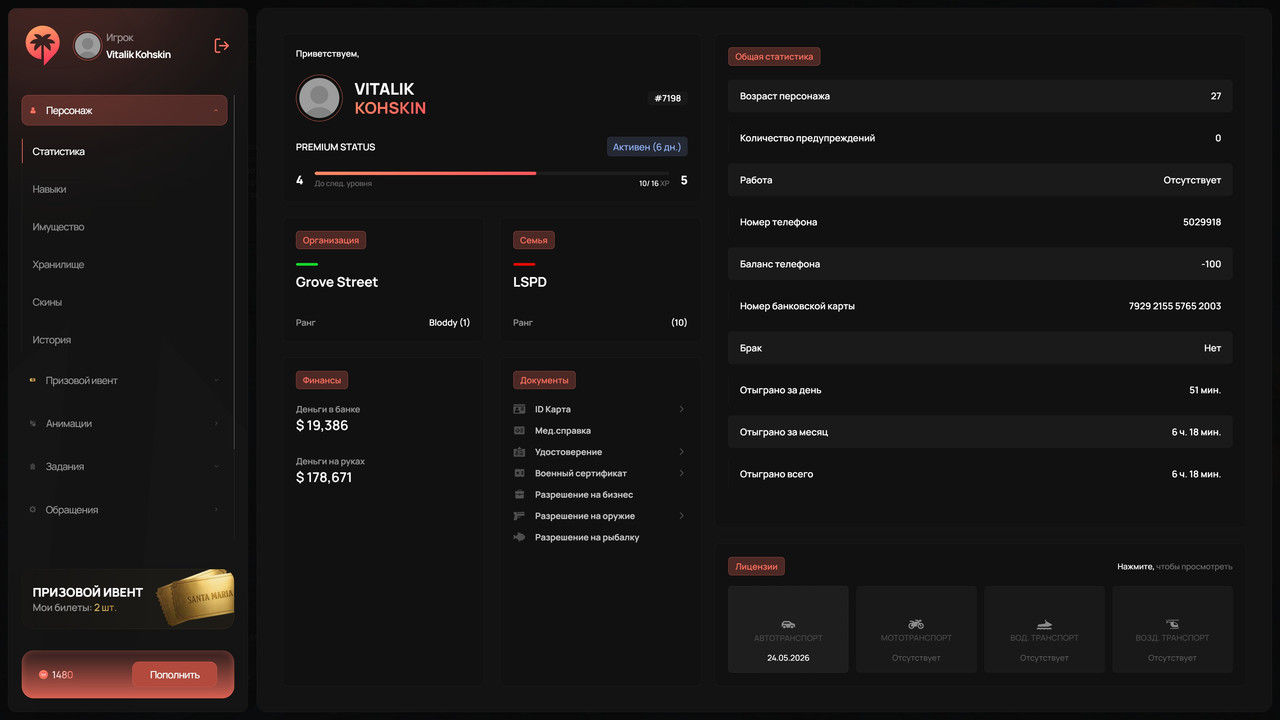
Task: Click the palm tree logo icon
Action: 43,45
